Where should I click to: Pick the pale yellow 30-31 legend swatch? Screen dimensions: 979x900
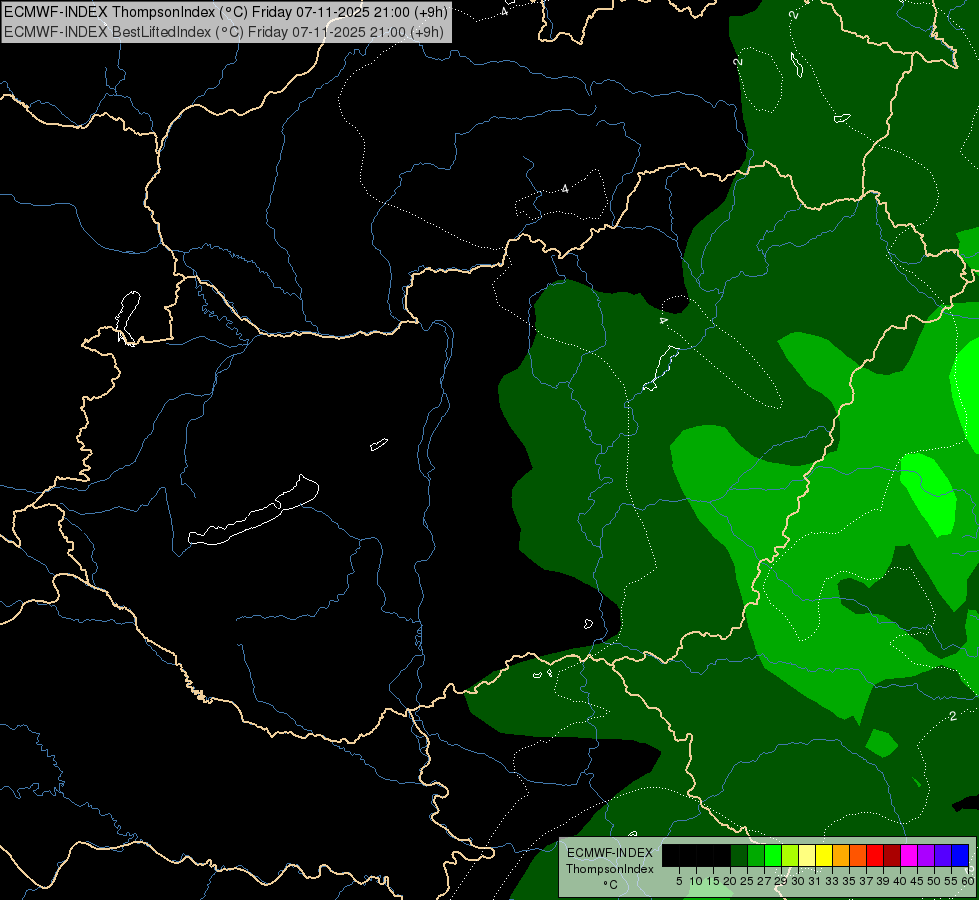[x=807, y=855]
